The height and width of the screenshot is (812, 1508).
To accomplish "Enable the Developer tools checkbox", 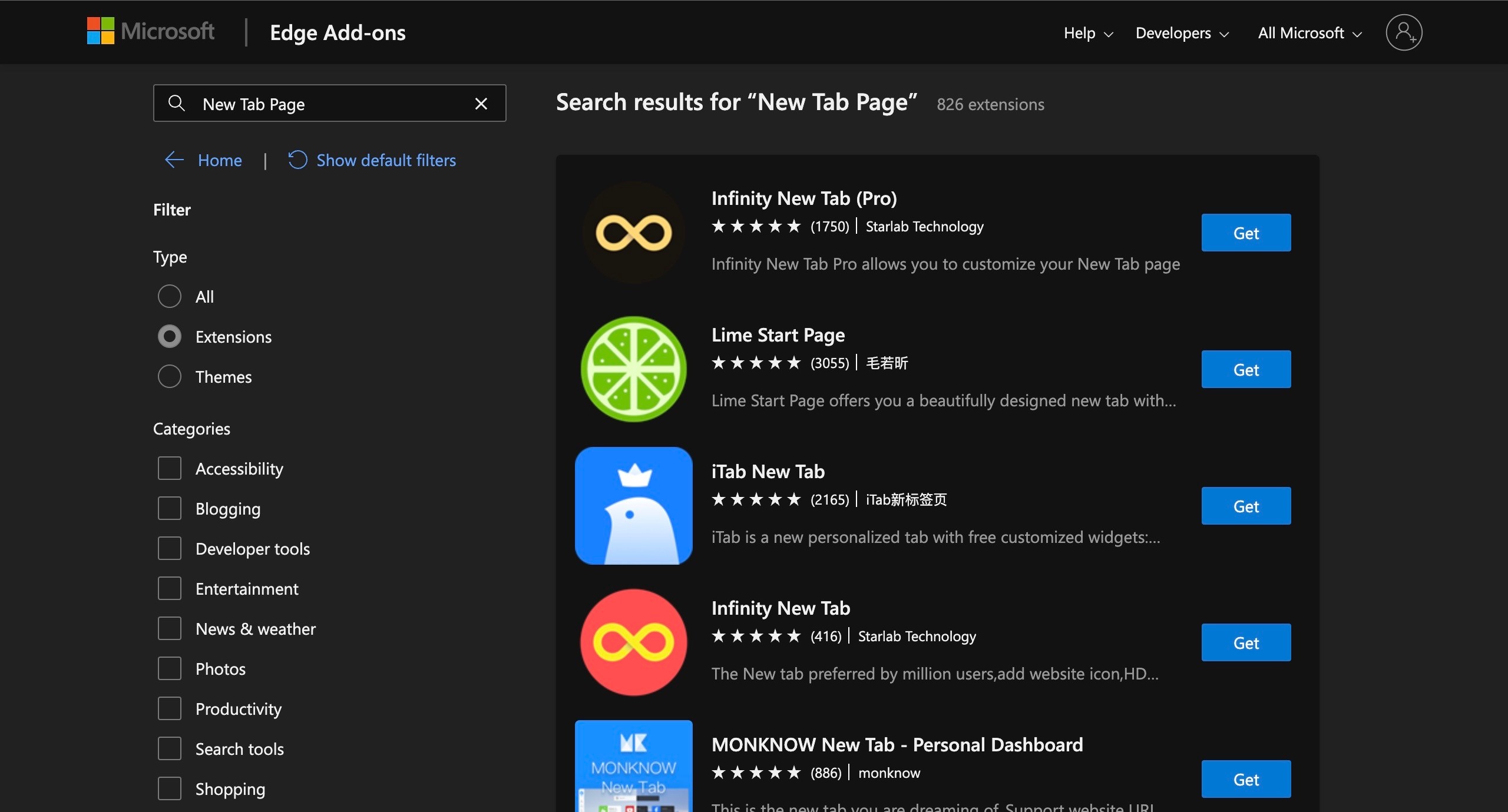I will click(x=170, y=548).
